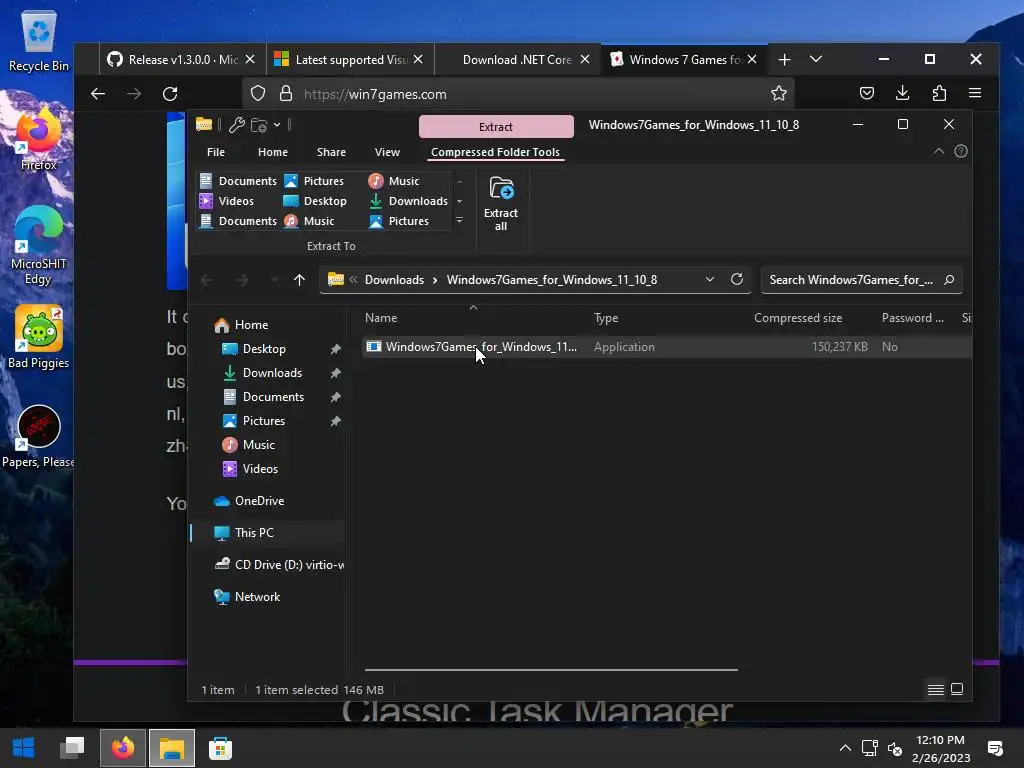
Task: Open Firefox extensions menu
Action: point(939,93)
